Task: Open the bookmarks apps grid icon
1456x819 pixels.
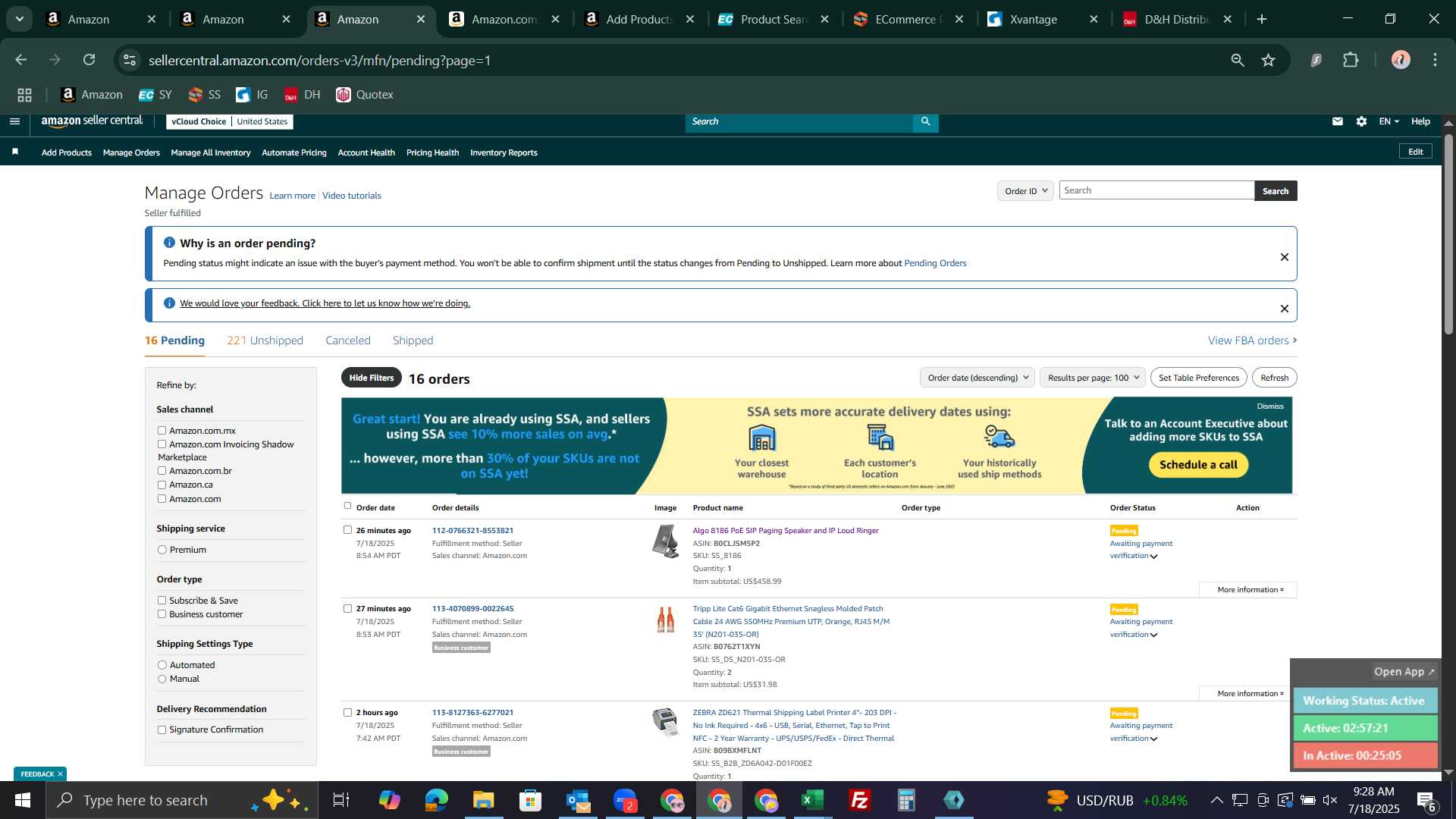Action: pos(25,95)
